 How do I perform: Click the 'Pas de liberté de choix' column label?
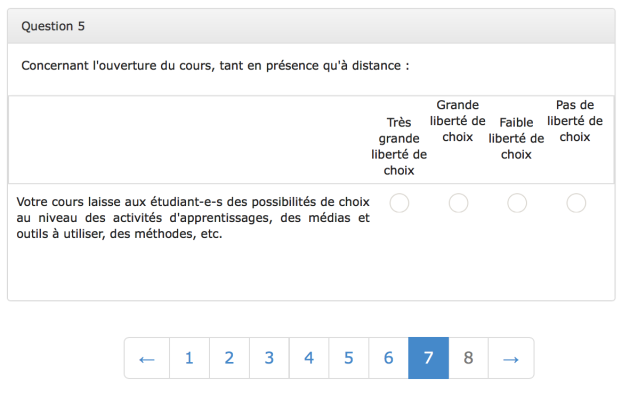(575, 121)
